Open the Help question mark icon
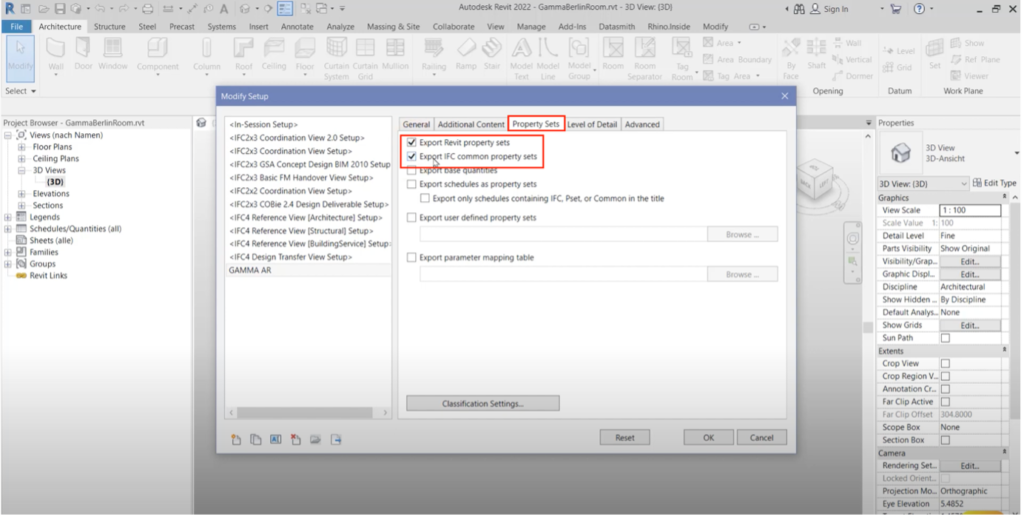Image resolution: width=1024 pixels, height=517 pixels. coord(919,9)
